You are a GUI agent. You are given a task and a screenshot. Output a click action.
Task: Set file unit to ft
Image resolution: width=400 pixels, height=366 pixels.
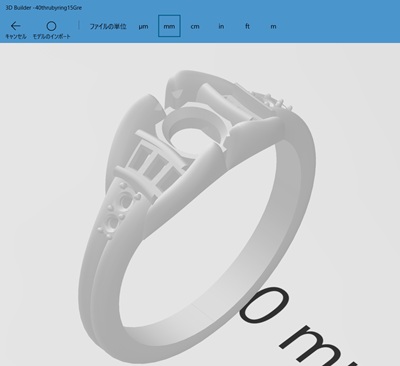(247, 26)
